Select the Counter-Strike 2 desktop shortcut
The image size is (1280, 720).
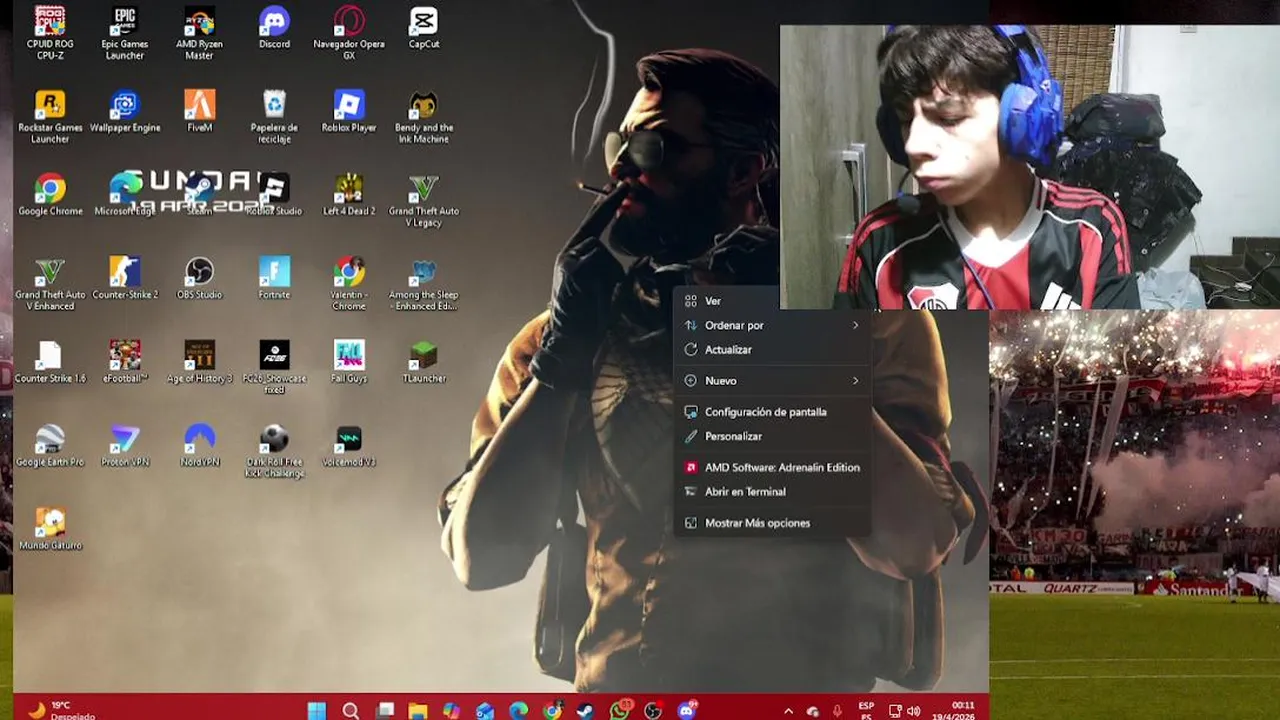(124, 279)
